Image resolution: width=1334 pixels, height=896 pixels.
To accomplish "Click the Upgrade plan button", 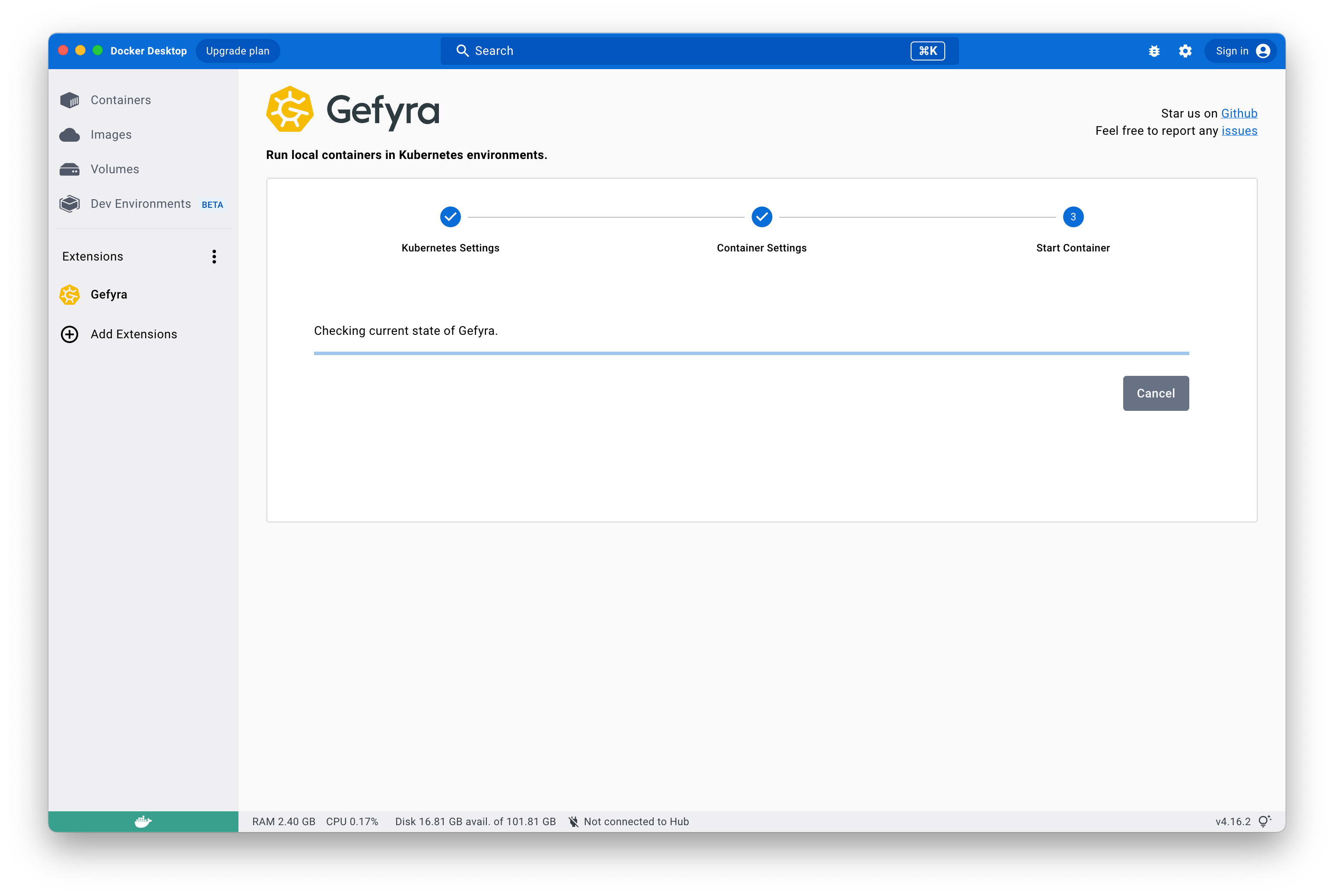I will point(237,51).
